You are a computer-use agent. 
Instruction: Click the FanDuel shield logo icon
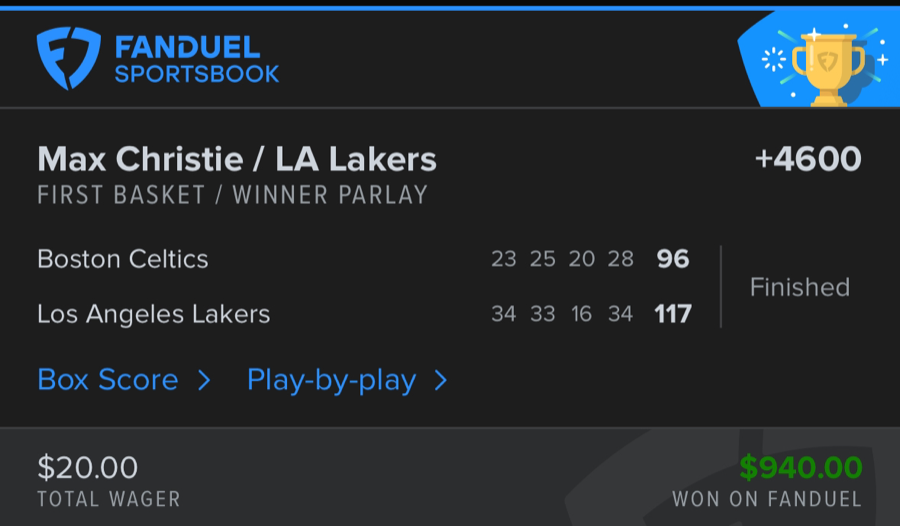pyautogui.click(x=68, y=59)
